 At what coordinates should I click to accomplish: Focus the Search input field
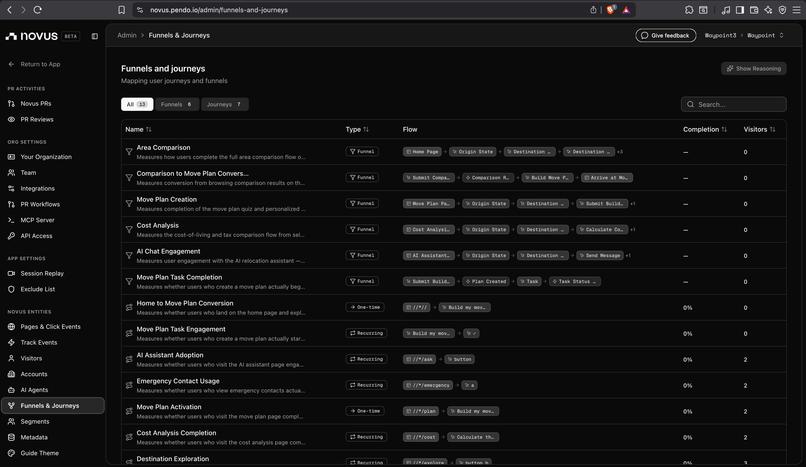pos(734,104)
